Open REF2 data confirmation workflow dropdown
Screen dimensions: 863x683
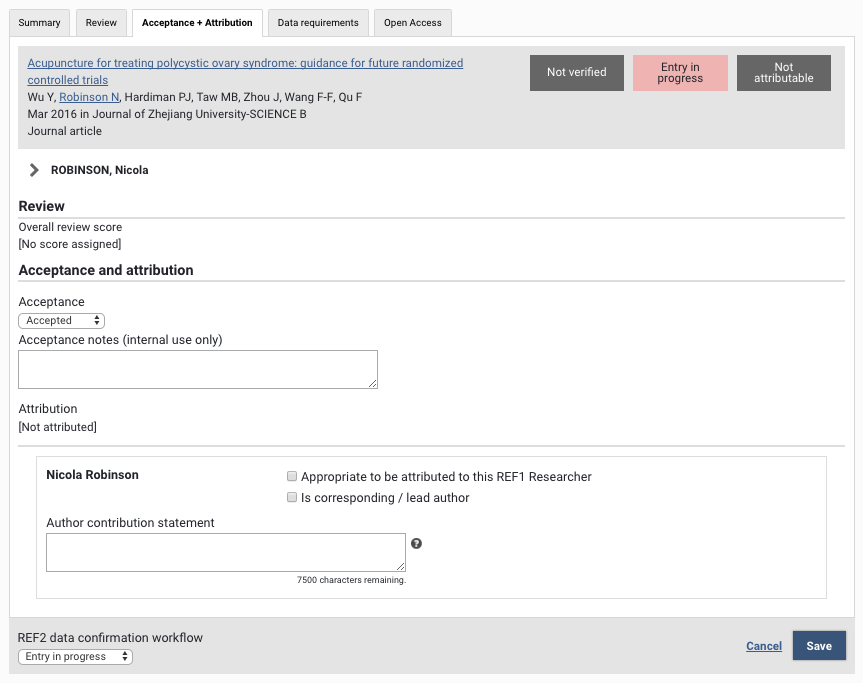pos(76,657)
